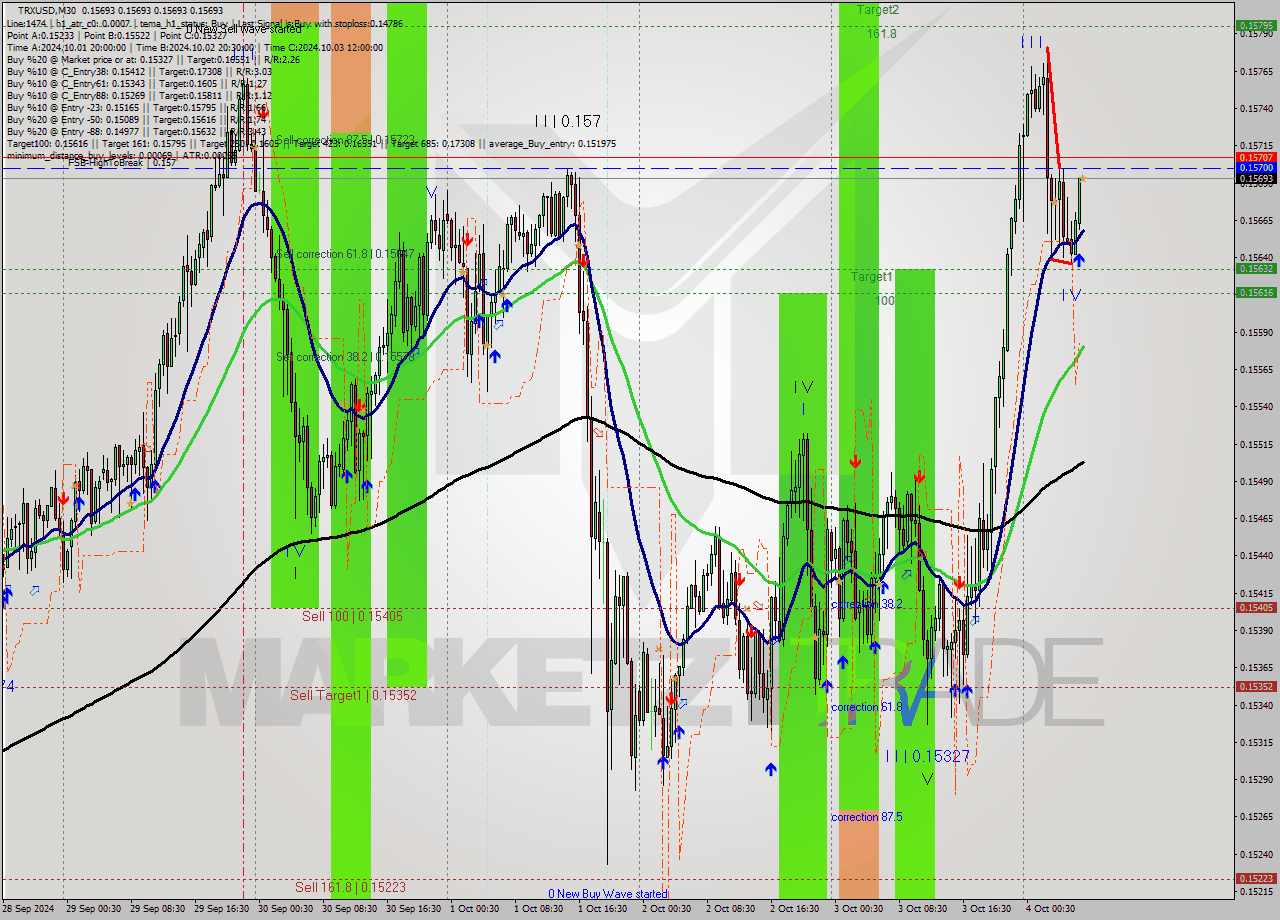This screenshot has width=1280, height=920.
Task: Click the 28 Sep 2024 date label
Action: tap(28, 909)
